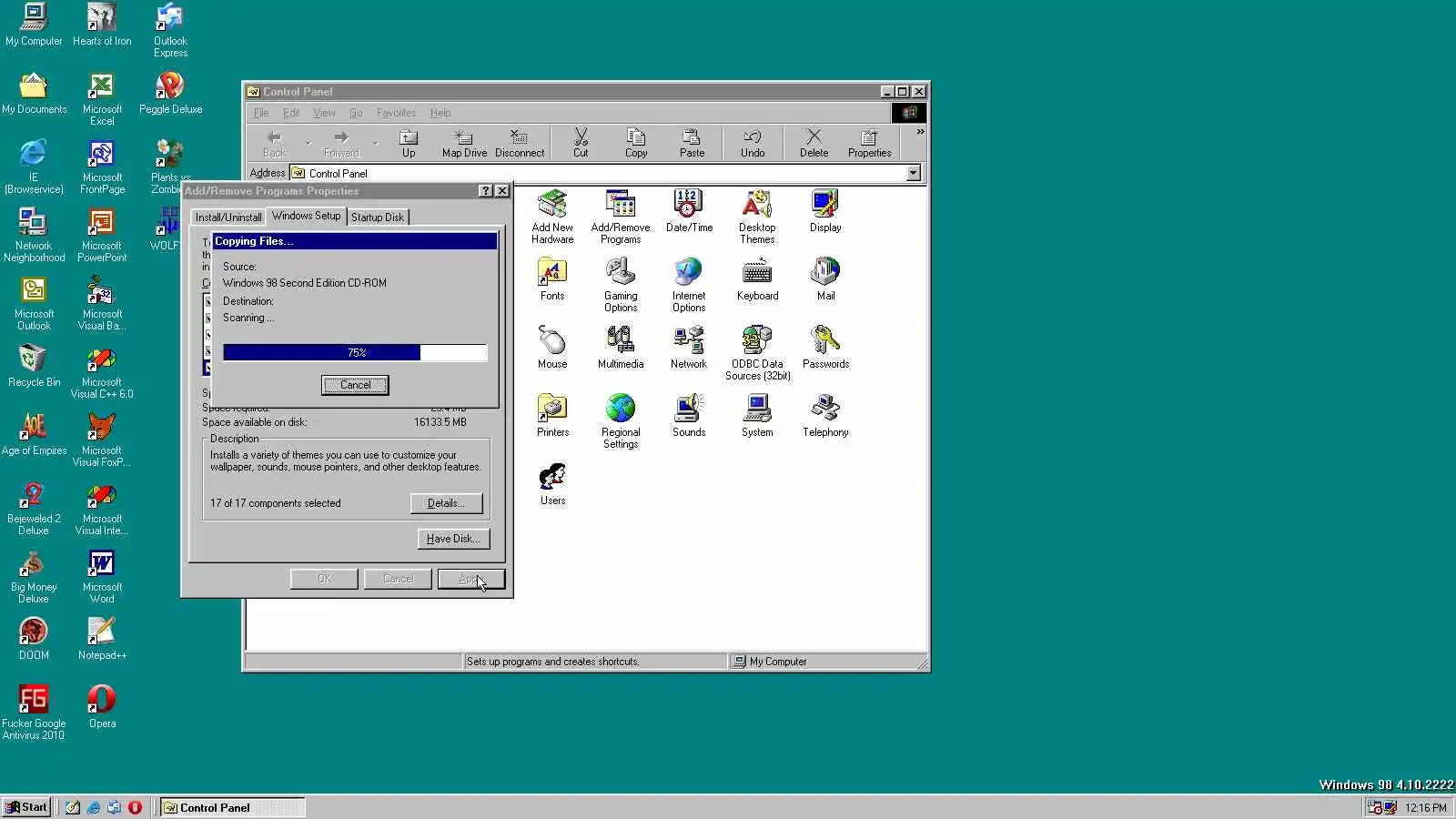Click the 75% file copy progress bar
The height and width of the screenshot is (819, 1456).
tap(355, 353)
